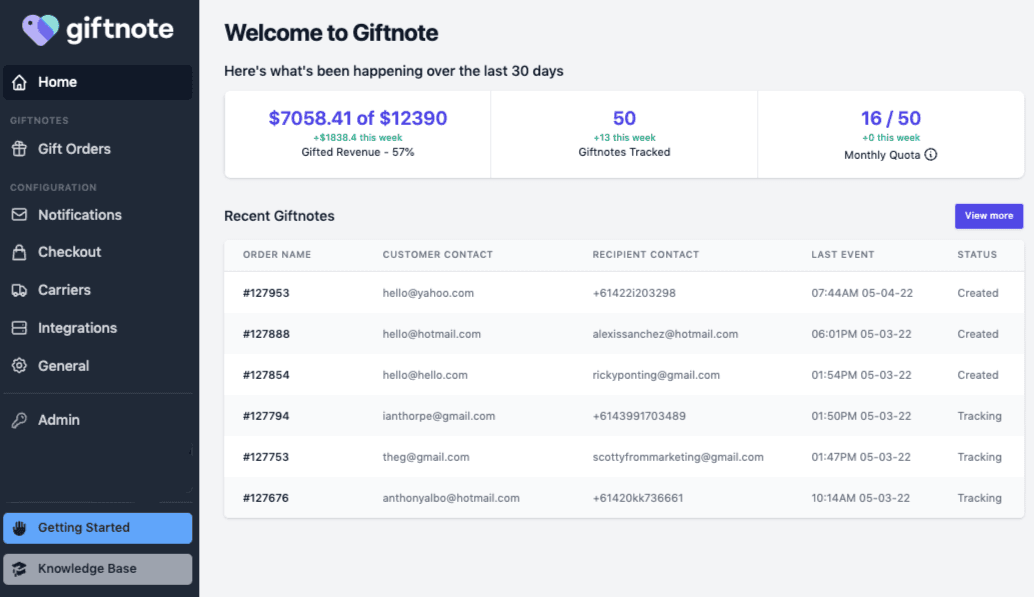Click the giftnote wordmark text
Screen dimensions: 1034x597
[119, 29]
